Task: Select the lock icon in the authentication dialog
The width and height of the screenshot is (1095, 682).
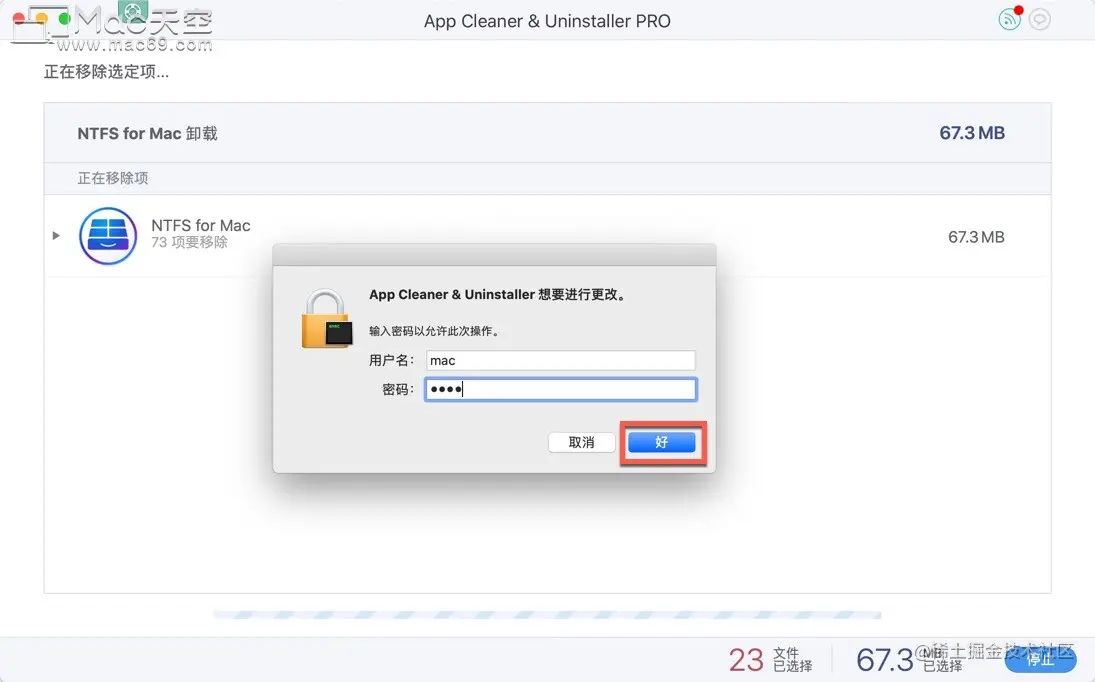Action: coord(327,319)
